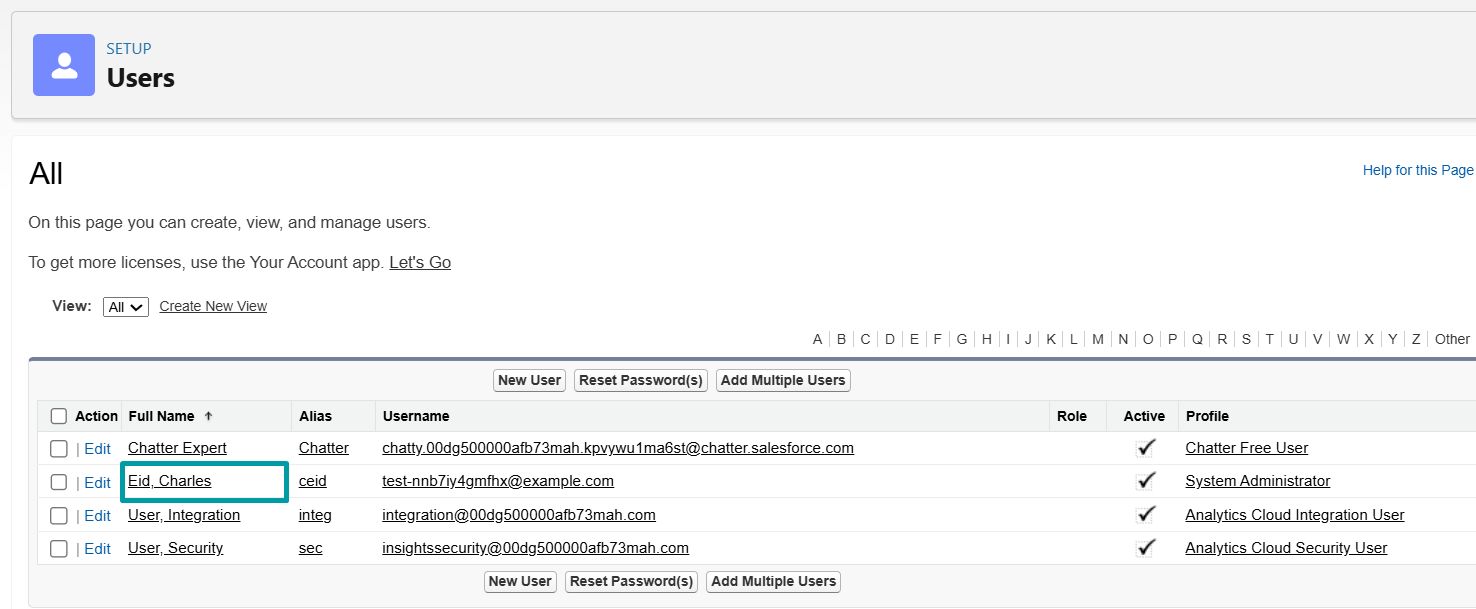Click the bottom Add Multiple Users button
Screen dimensions: 1476x609
pos(773,581)
